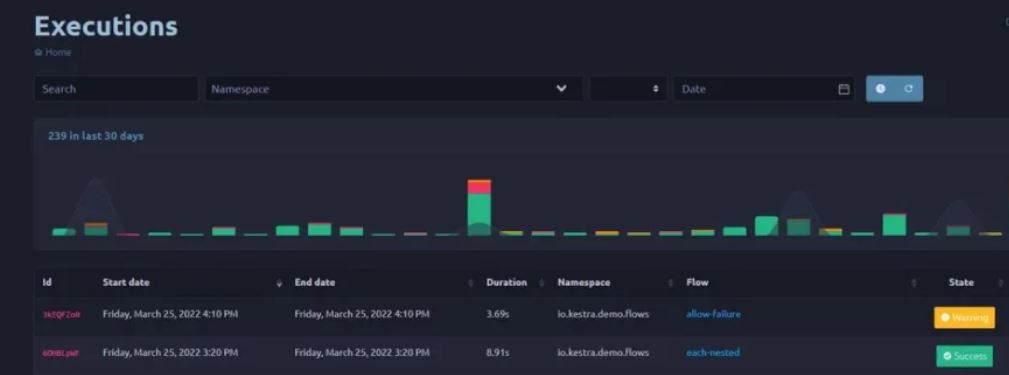Open the allow-failure flow link
This screenshot has width=1009, height=375.
[x=713, y=314]
